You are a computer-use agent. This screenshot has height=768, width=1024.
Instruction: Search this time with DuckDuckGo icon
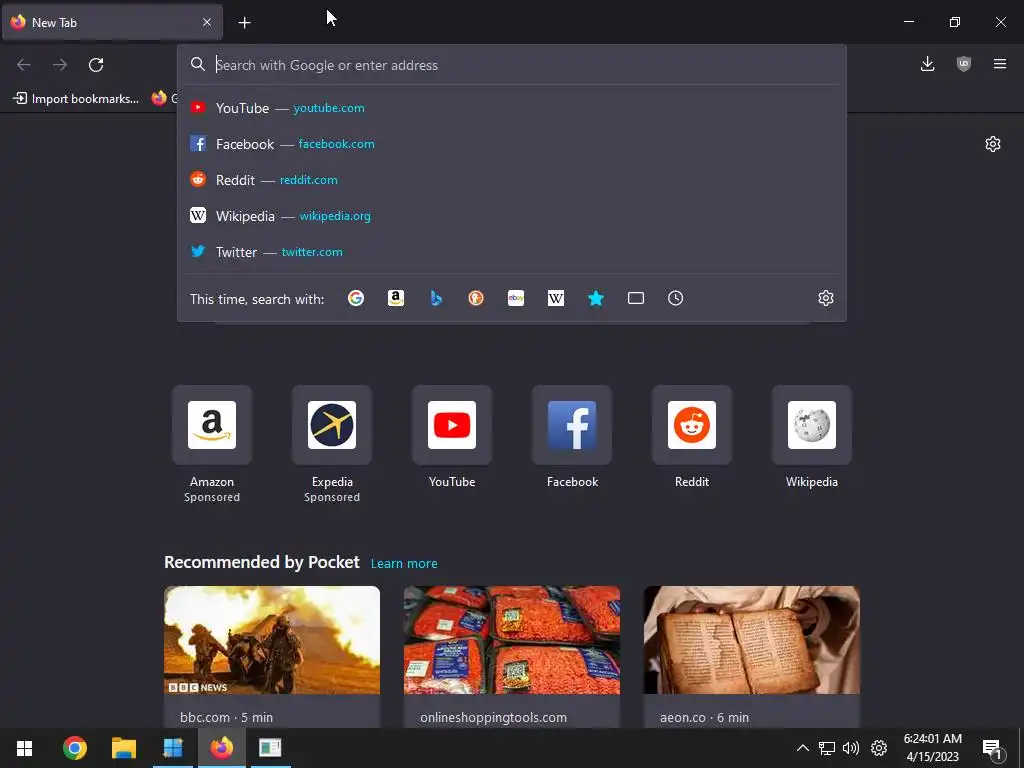(x=476, y=298)
